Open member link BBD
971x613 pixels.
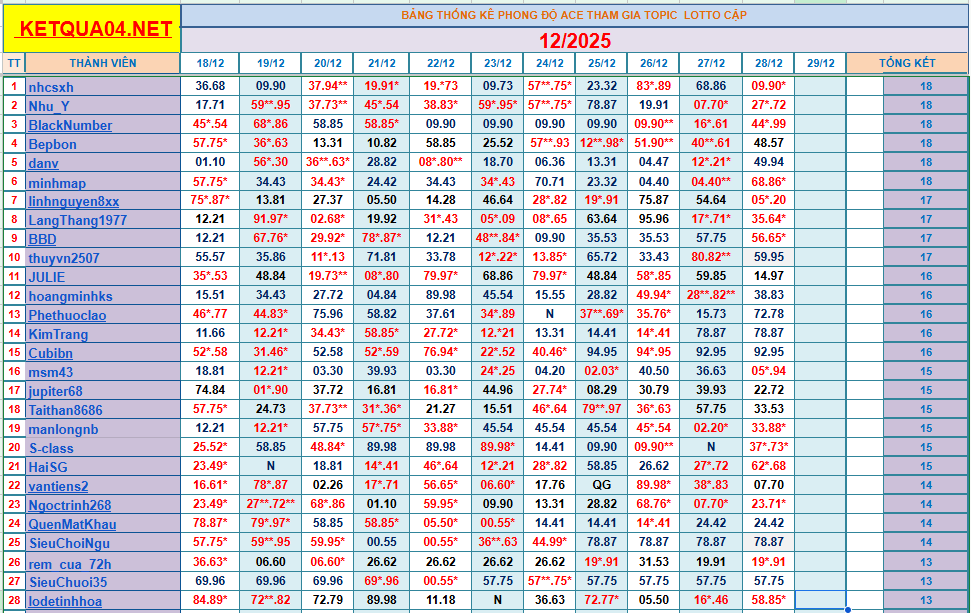coord(42,239)
